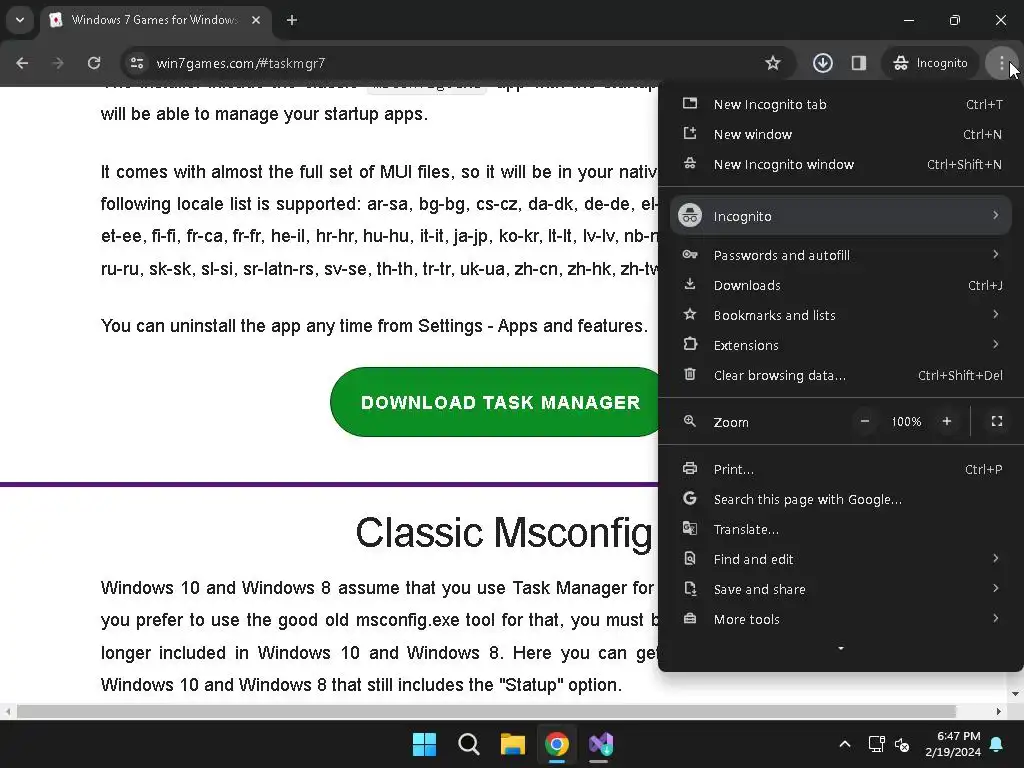Expand Passwords and autofill submenu

click(x=841, y=255)
